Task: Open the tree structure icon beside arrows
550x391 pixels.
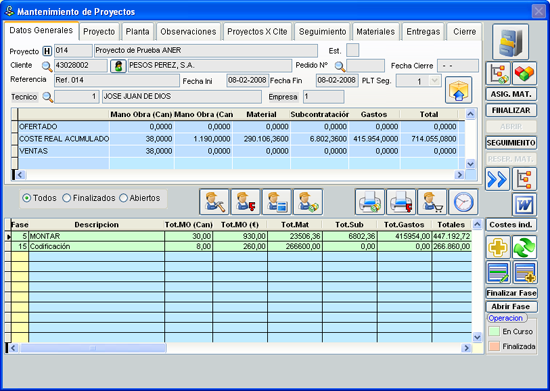Action: click(524, 179)
